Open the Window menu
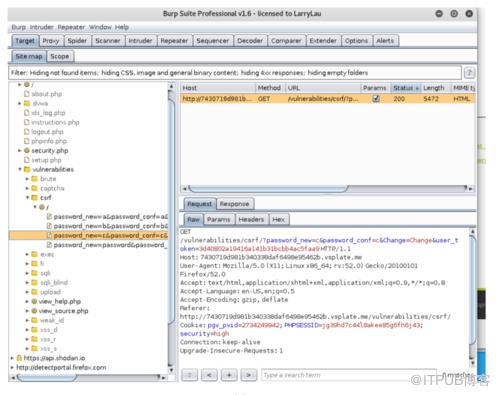Image resolution: width=500 pixels, height=395 pixels. coord(100,27)
